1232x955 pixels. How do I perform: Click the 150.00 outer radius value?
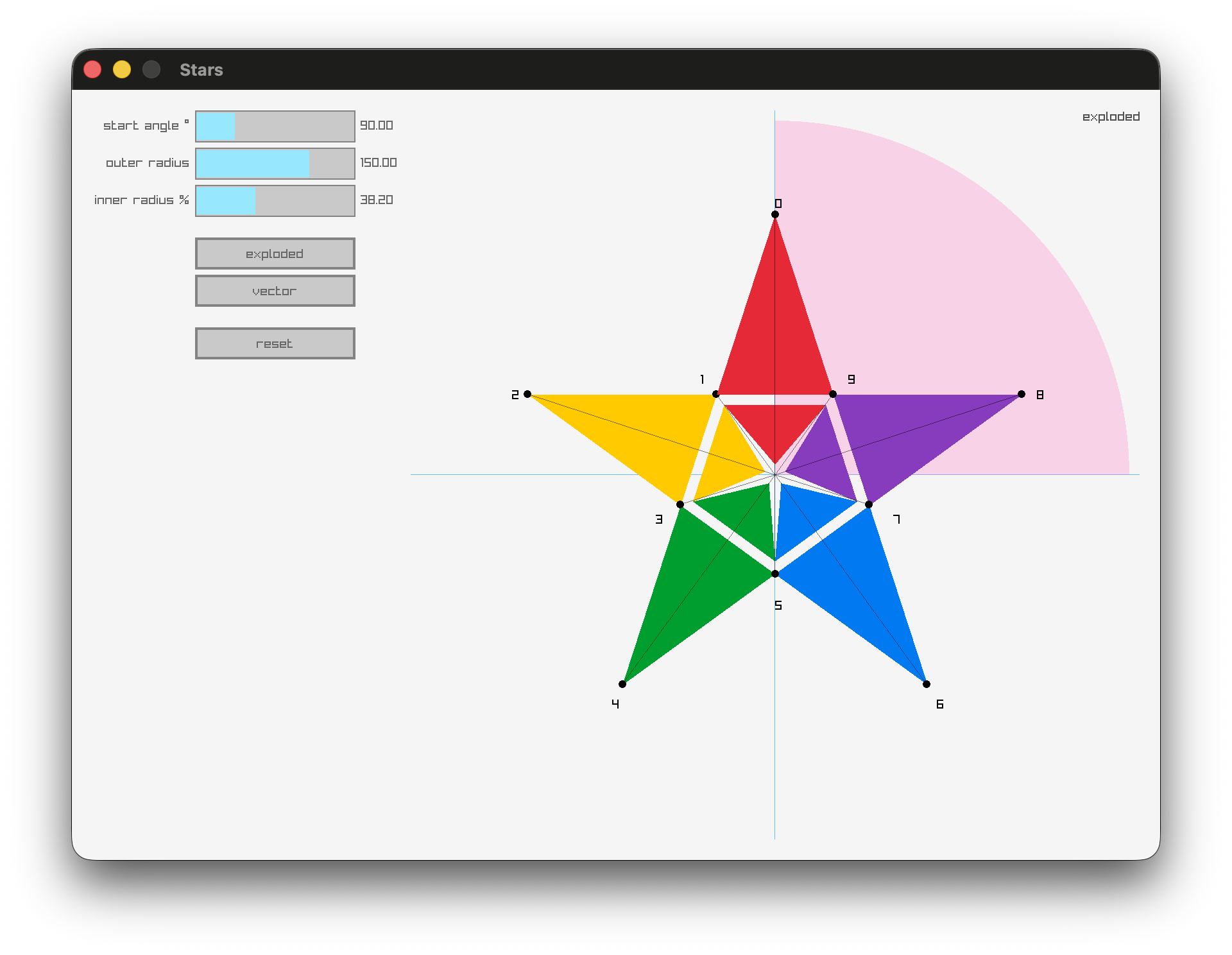pos(378,162)
